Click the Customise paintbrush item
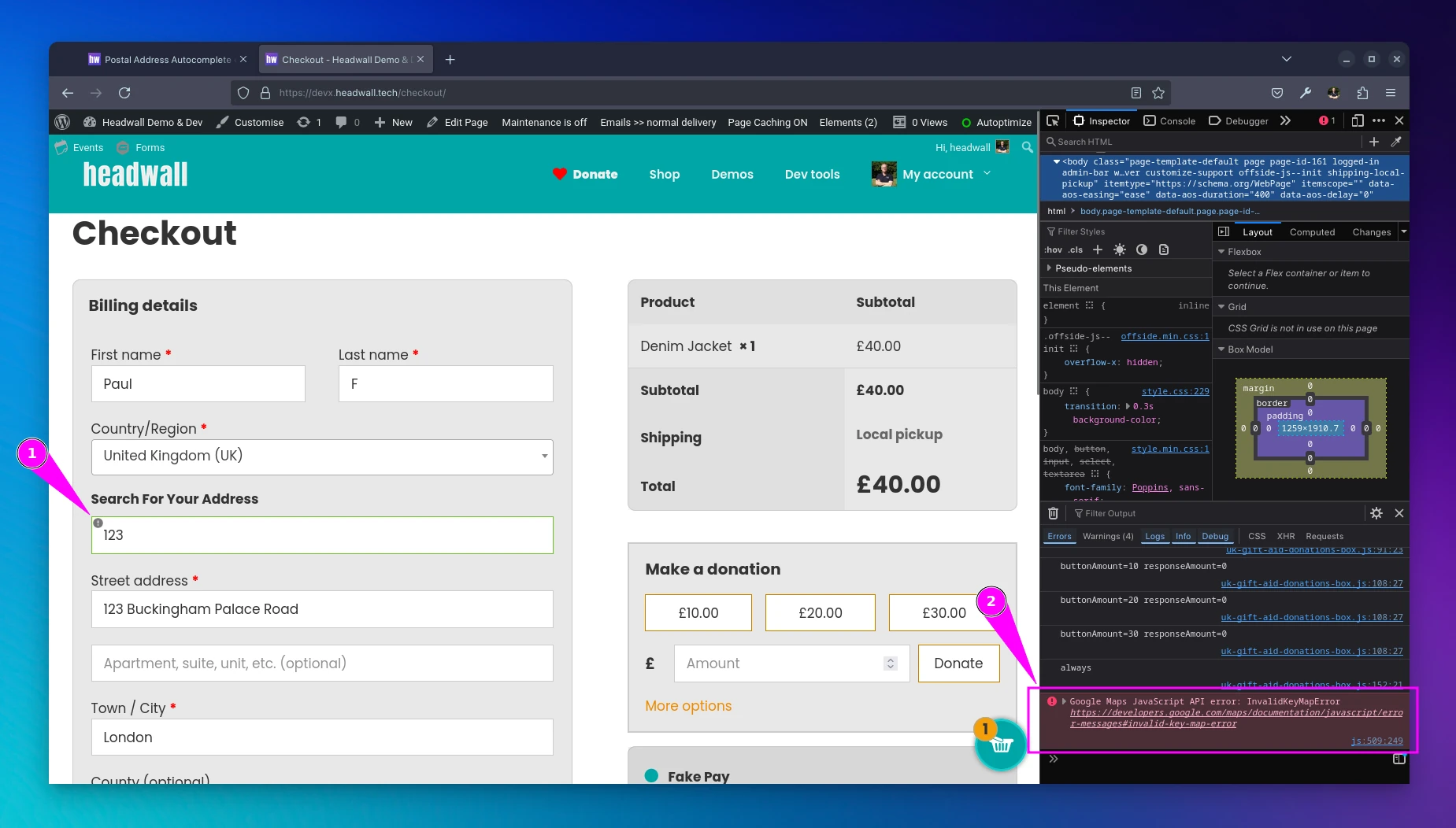1456x828 pixels. tap(250, 122)
